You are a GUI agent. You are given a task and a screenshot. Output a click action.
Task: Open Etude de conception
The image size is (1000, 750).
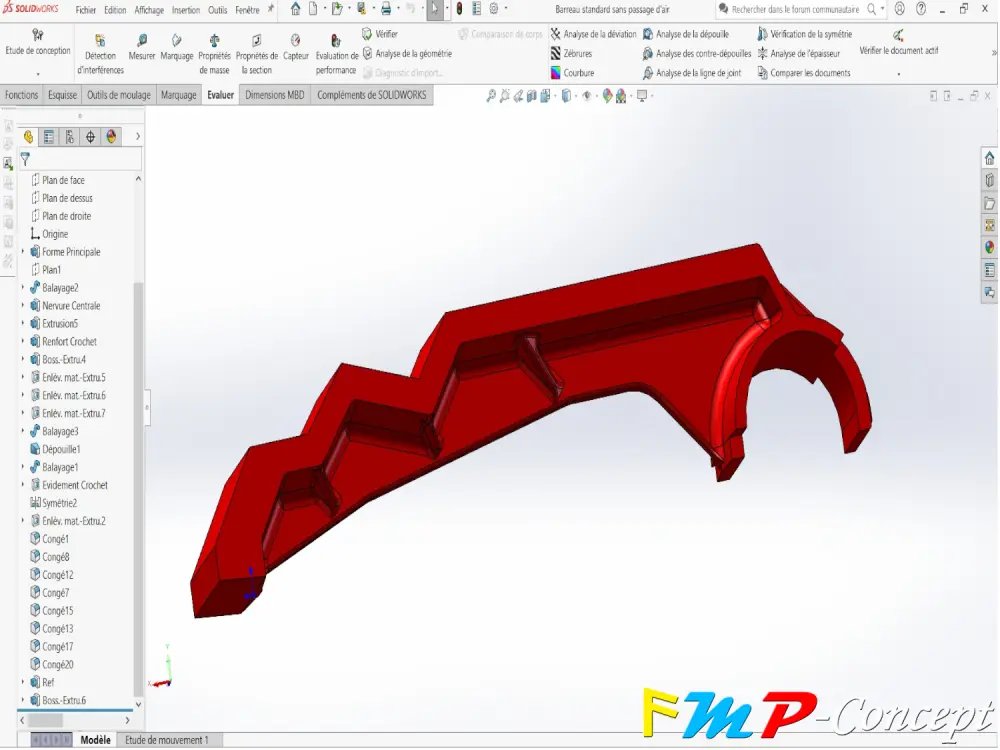(x=38, y=43)
